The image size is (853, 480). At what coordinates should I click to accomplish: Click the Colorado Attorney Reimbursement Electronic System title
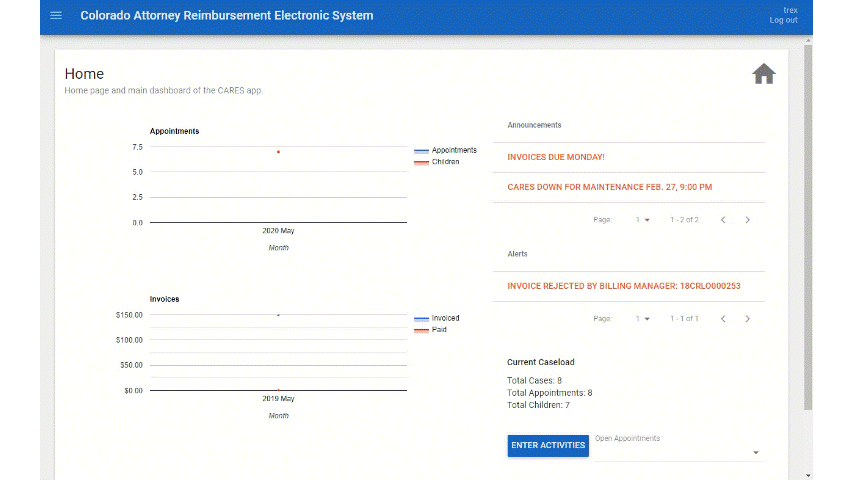(x=227, y=15)
